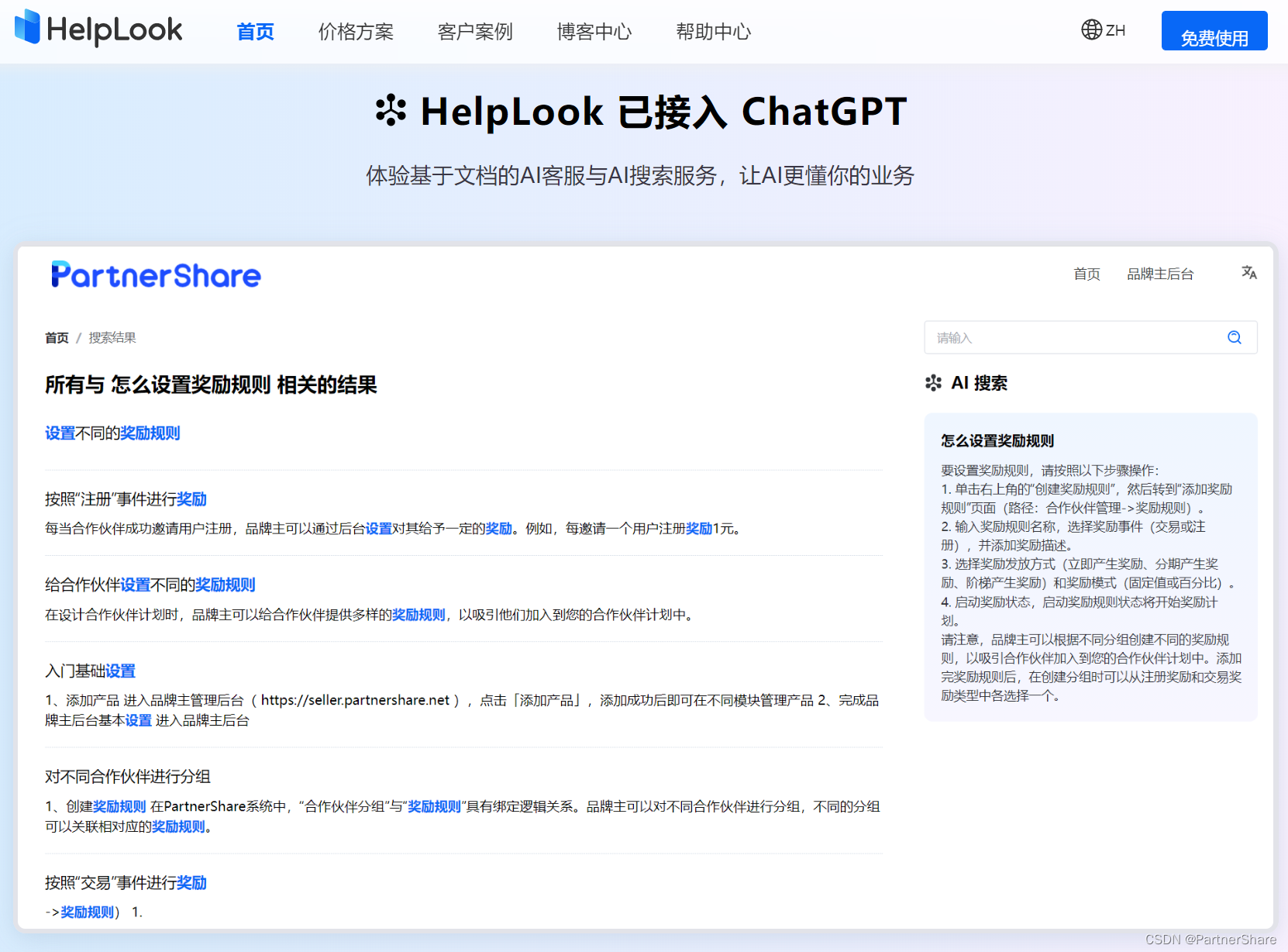
Task: Open the 帮助中心 menu item
Action: (714, 32)
